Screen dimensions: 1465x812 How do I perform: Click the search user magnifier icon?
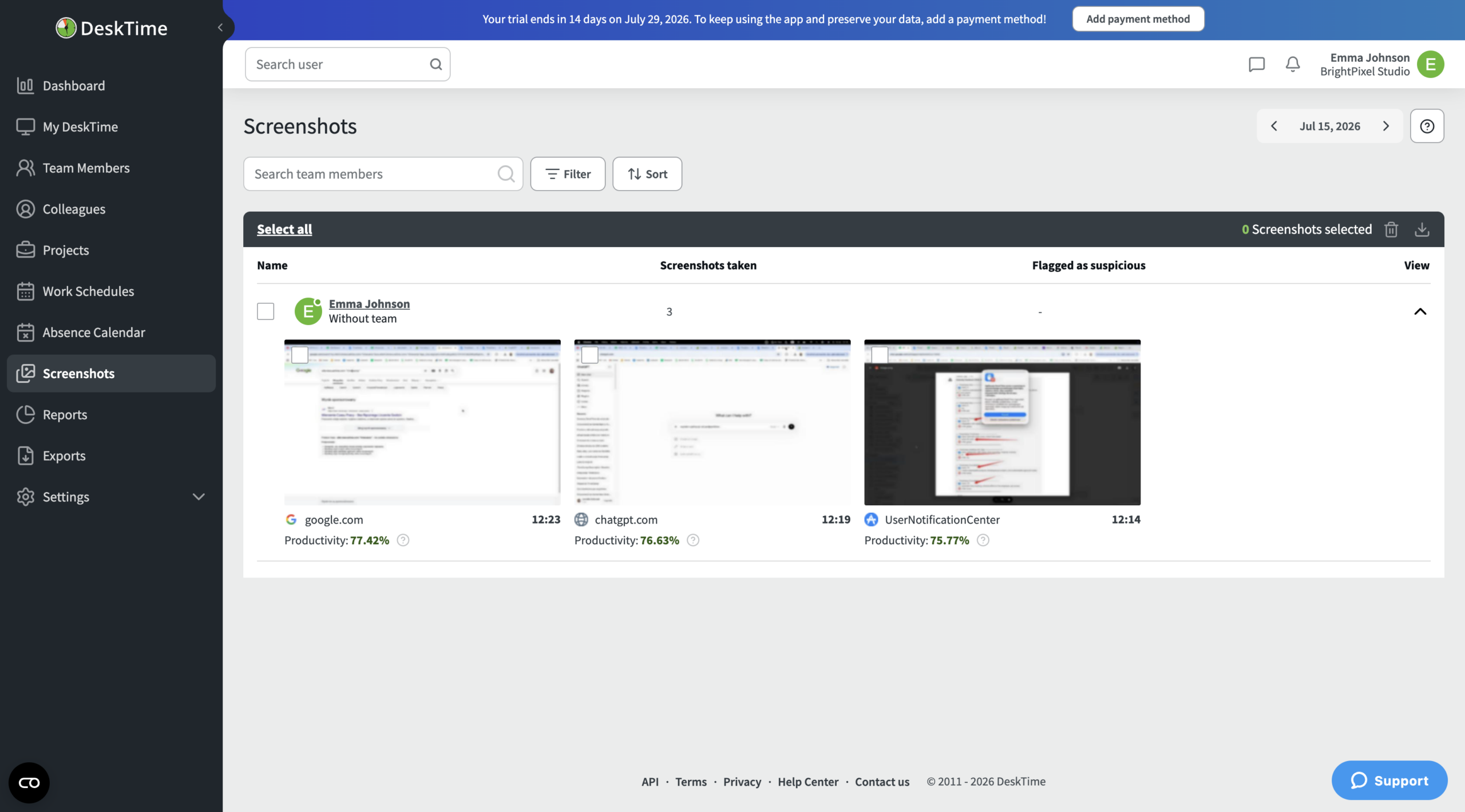(x=436, y=64)
